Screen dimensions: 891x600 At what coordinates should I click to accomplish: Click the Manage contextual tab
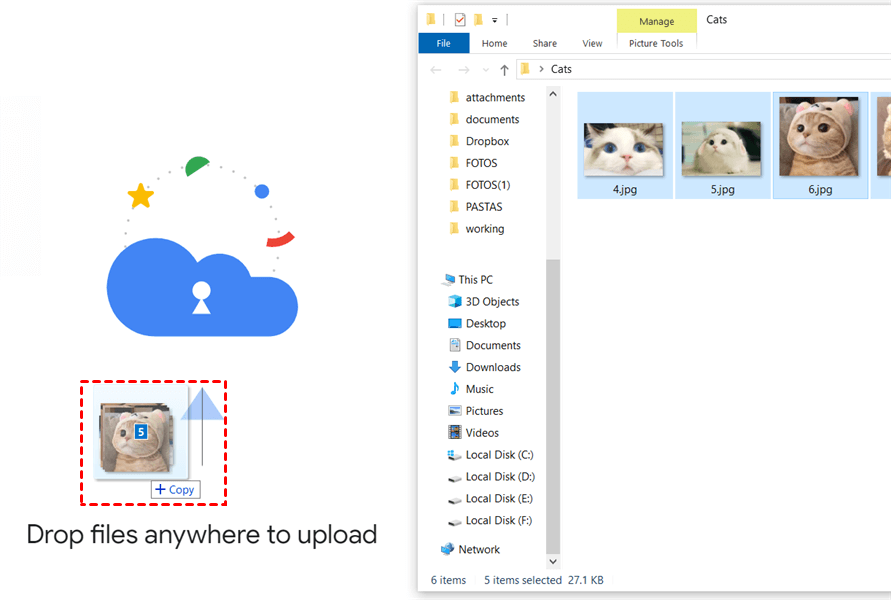(656, 21)
